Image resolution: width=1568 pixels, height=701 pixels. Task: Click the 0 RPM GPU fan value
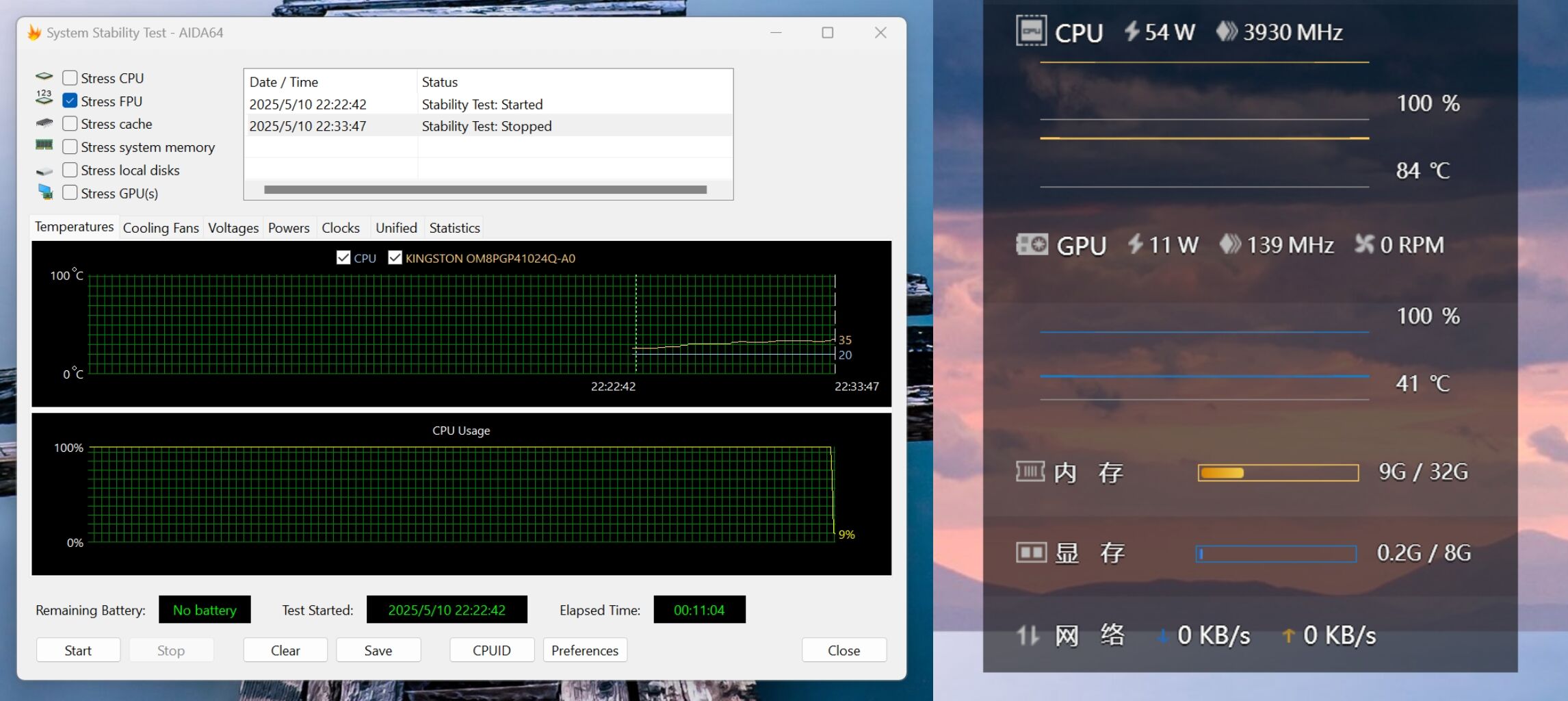point(1412,244)
